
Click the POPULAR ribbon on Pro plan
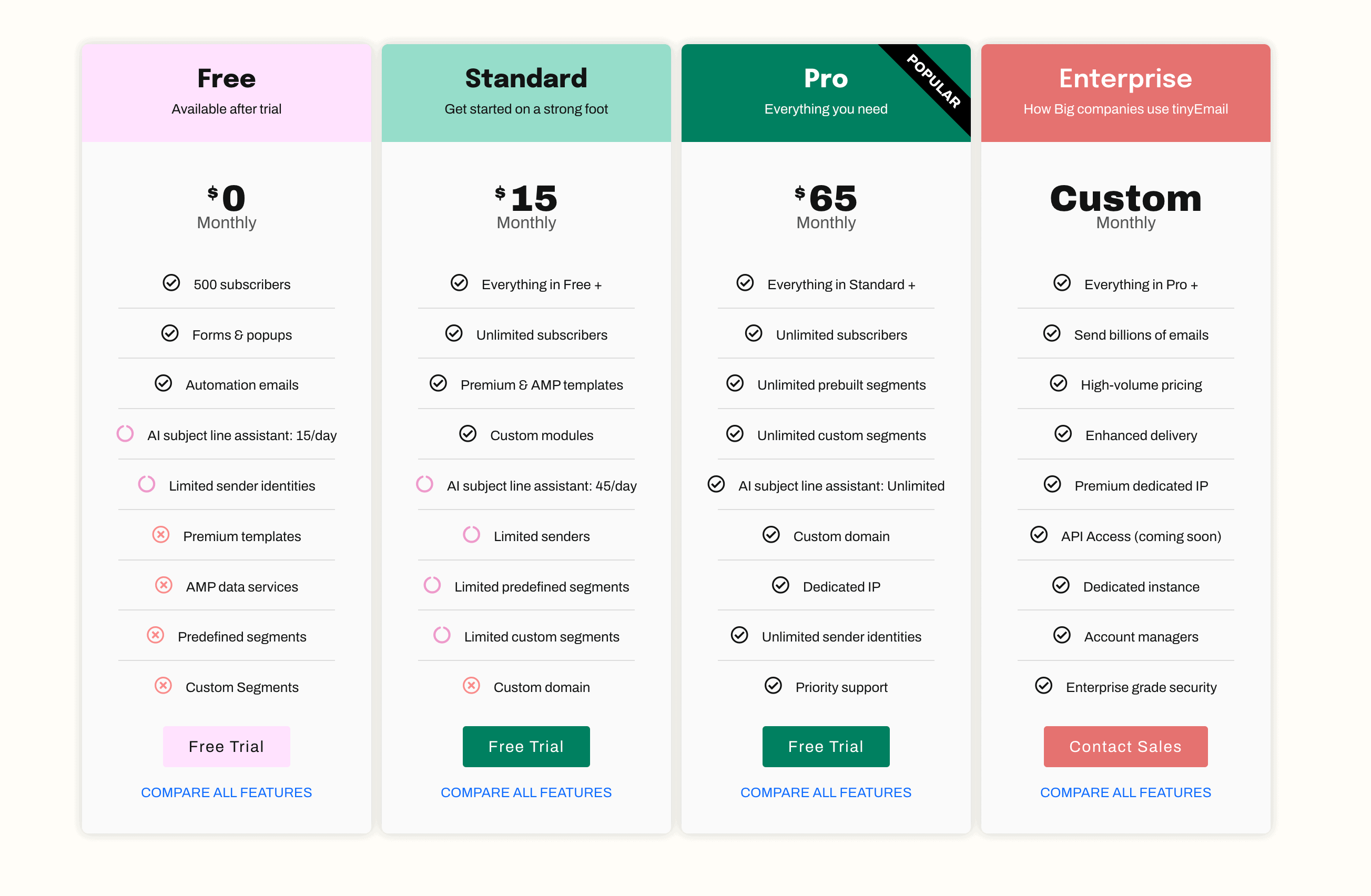(933, 80)
